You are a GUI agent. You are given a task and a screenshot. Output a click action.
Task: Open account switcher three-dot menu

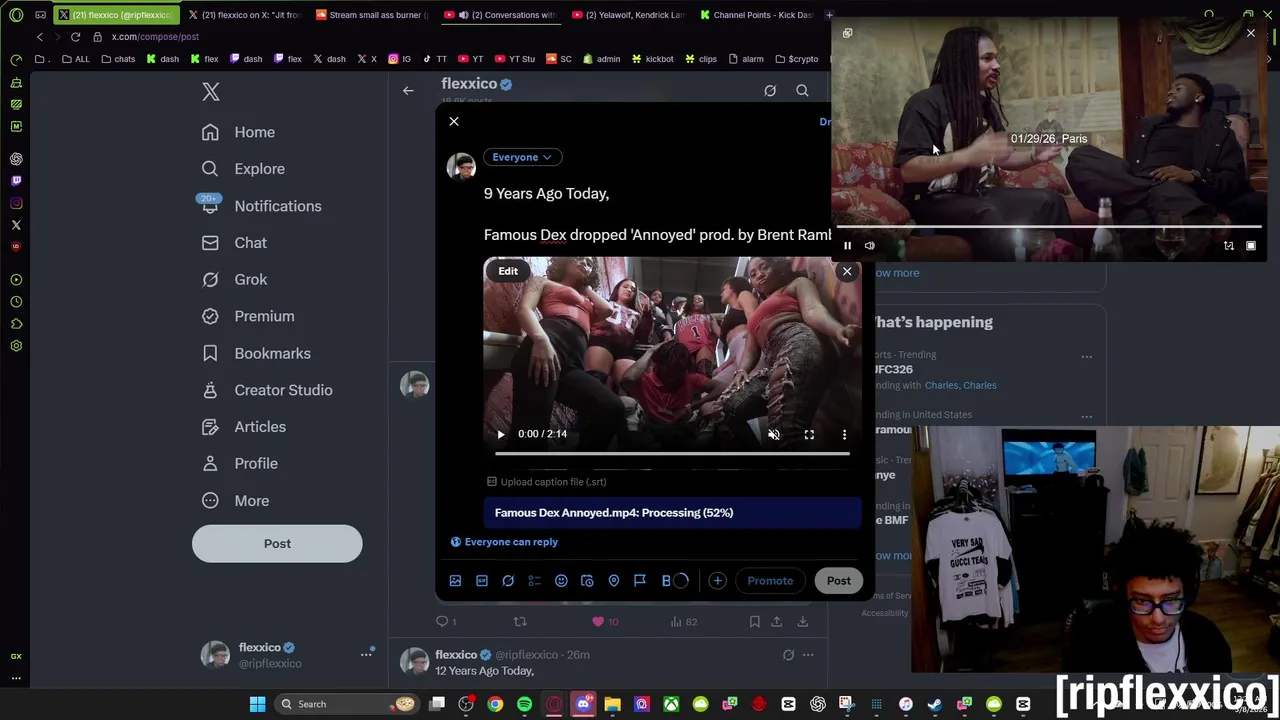(x=366, y=655)
